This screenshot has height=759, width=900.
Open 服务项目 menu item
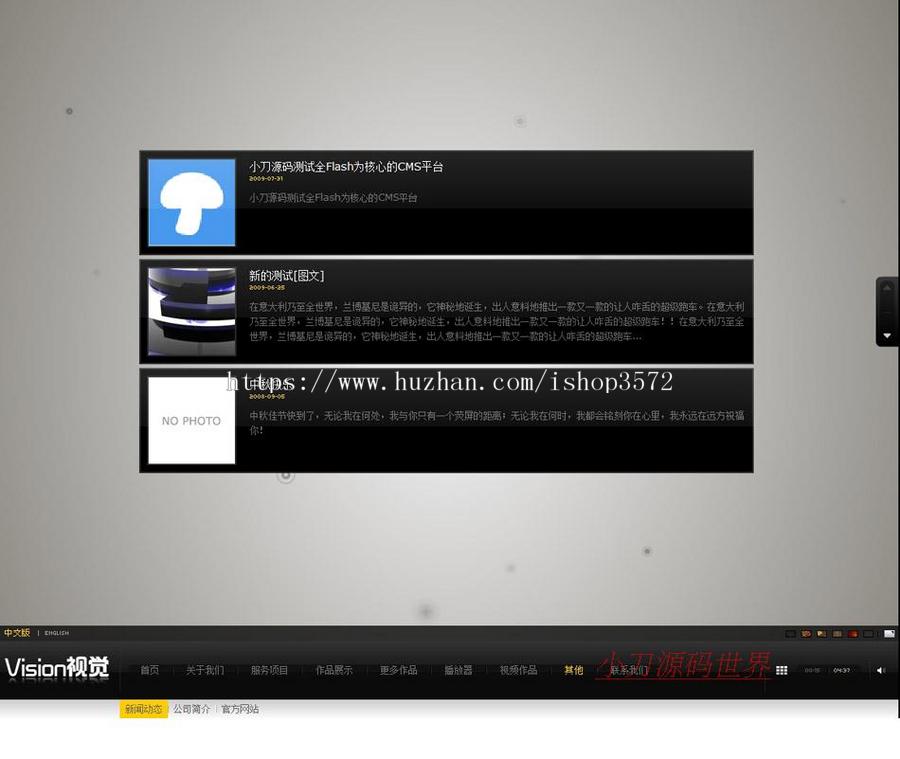(x=269, y=670)
